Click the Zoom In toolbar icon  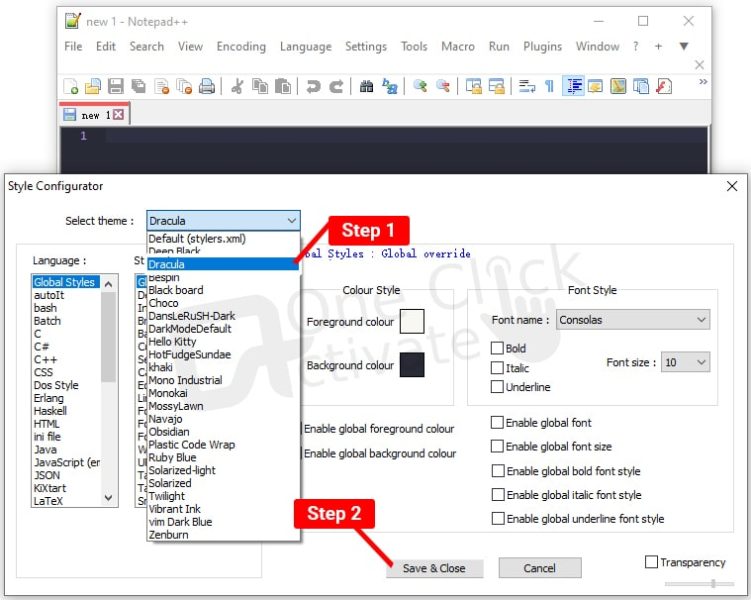pos(420,86)
